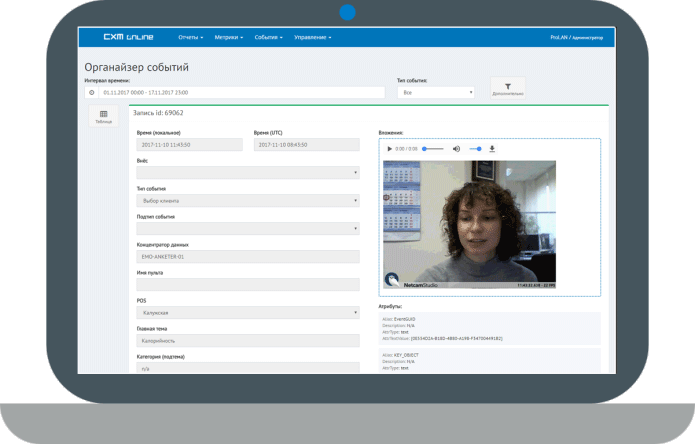Screen dimensions: 695x444
Task: Switch to table view with the Таблица icon
Action: pos(103,117)
